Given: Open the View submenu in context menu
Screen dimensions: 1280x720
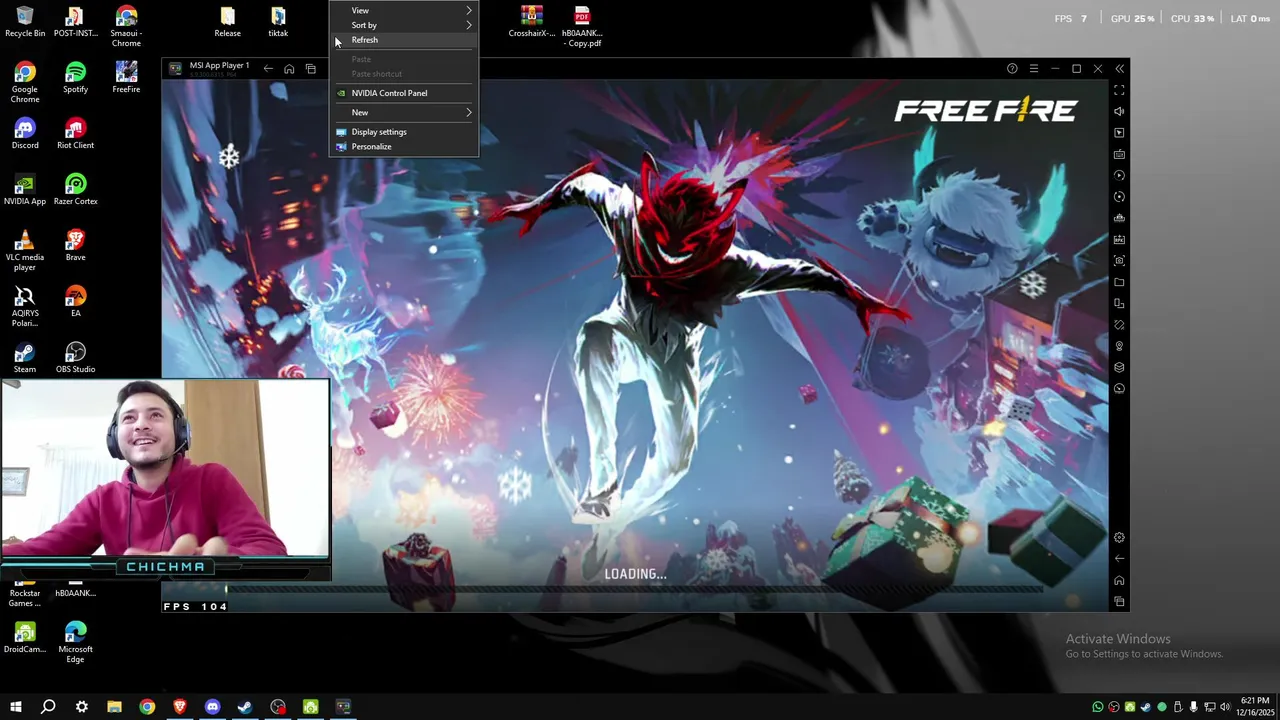Looking at the screenshot, I should 404,10.
